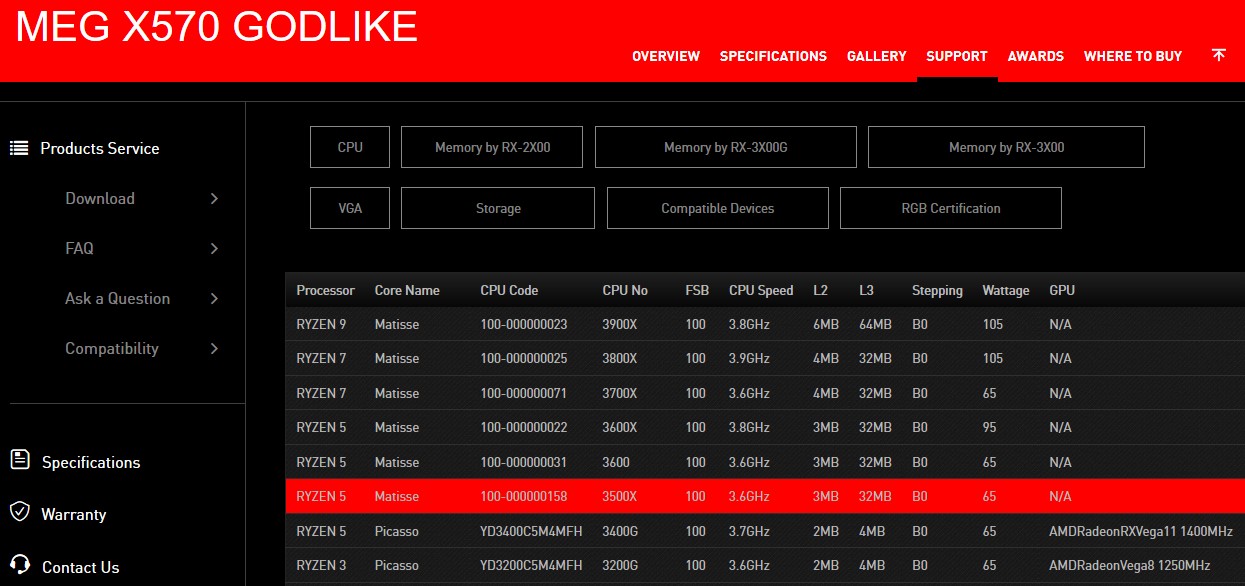This screenshot has width=1245, height=586.
Task: Click CPU code 100-000000071
Action: click(x=524, y=393)
